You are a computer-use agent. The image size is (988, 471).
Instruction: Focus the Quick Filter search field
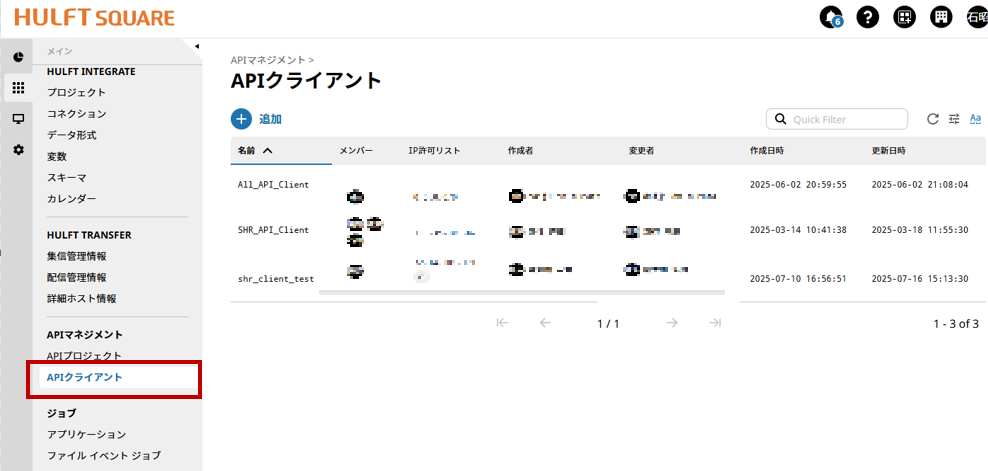pos(845,119)
